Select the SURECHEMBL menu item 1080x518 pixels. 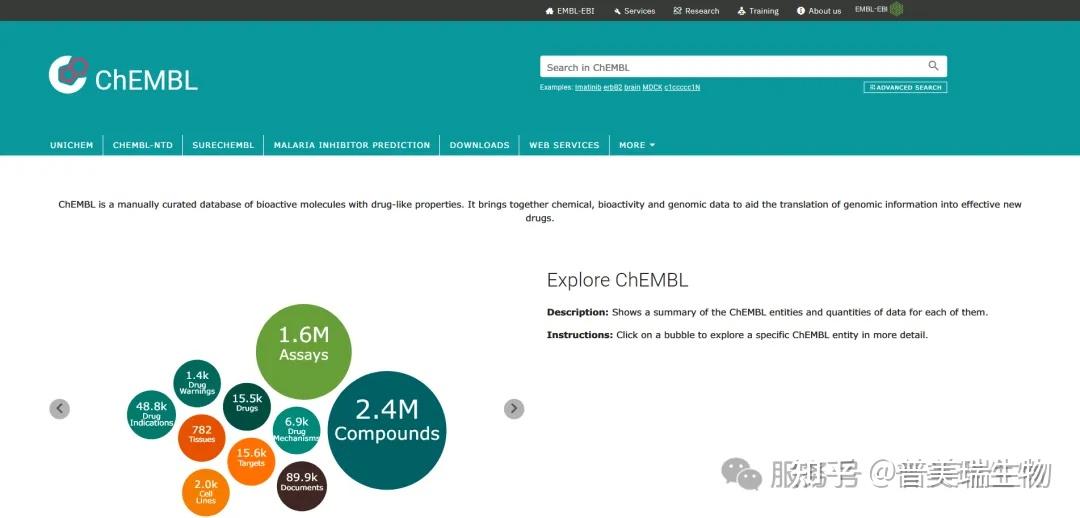click(x=223, y=145)
